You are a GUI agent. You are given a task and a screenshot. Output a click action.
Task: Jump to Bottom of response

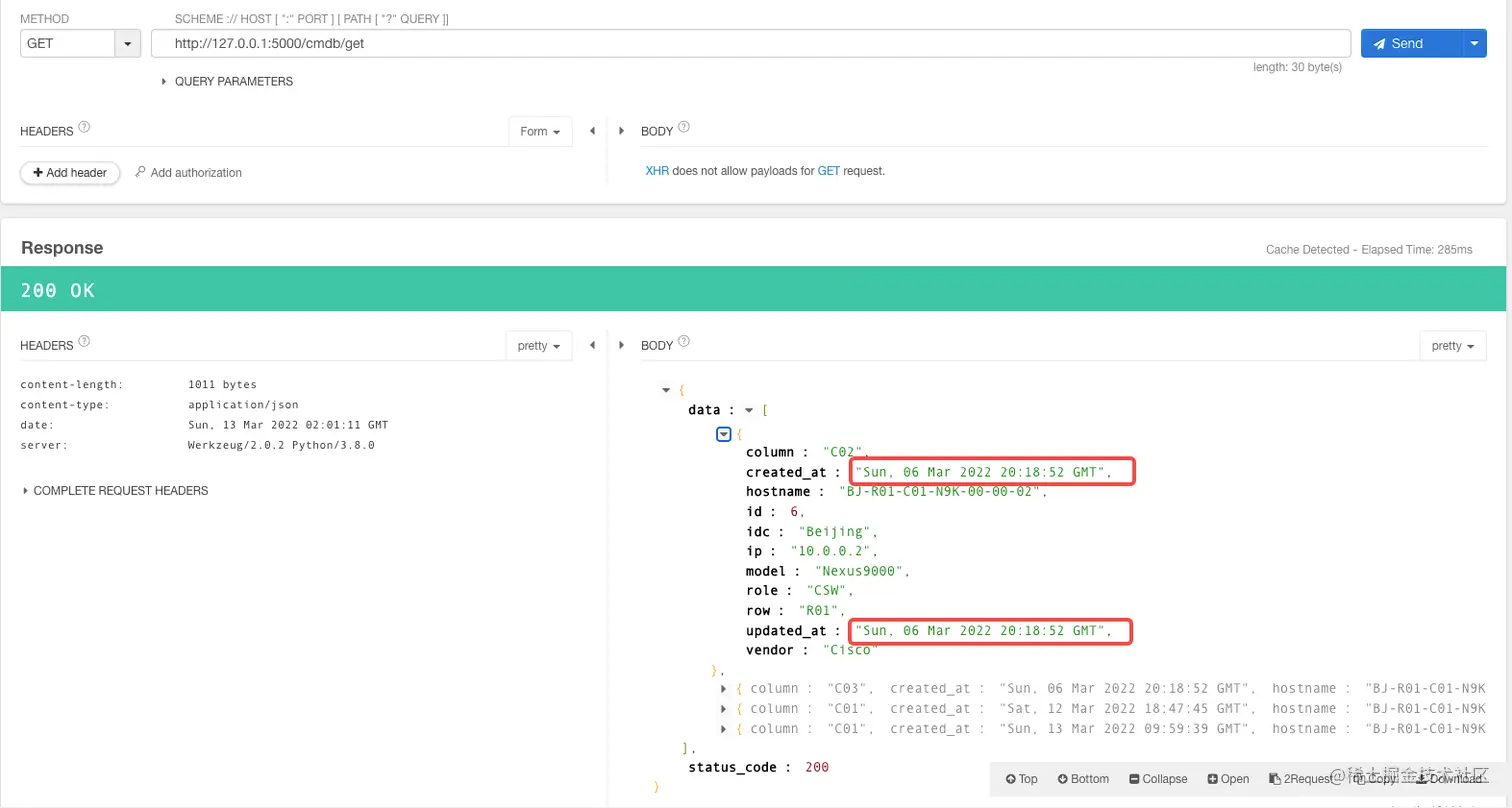(1083, 779)
